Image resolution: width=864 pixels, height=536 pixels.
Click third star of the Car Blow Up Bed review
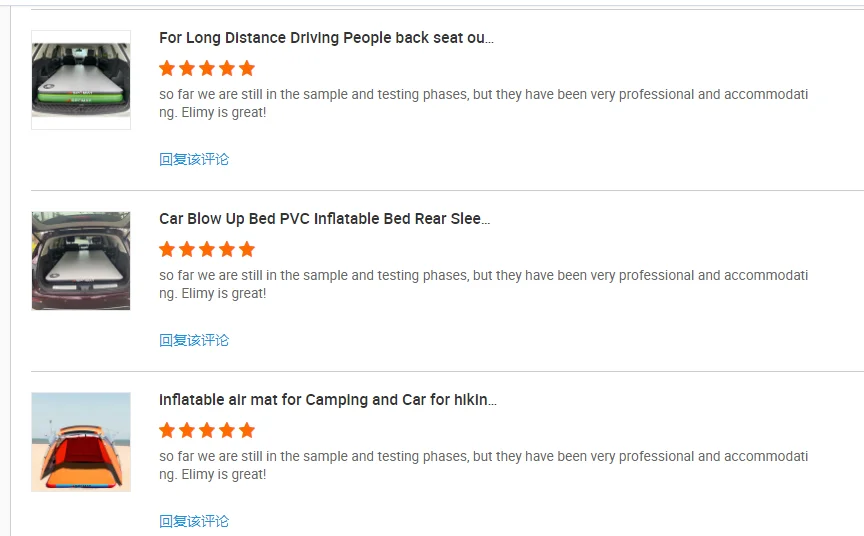coord(207,249)
